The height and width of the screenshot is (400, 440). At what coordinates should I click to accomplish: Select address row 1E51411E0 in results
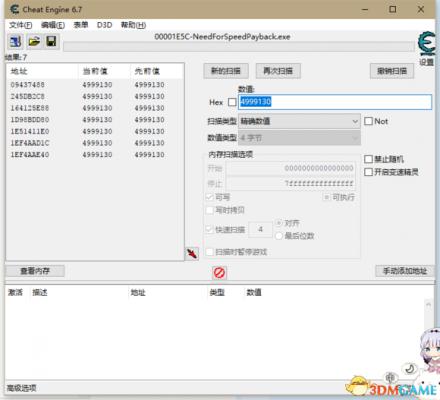95,131
